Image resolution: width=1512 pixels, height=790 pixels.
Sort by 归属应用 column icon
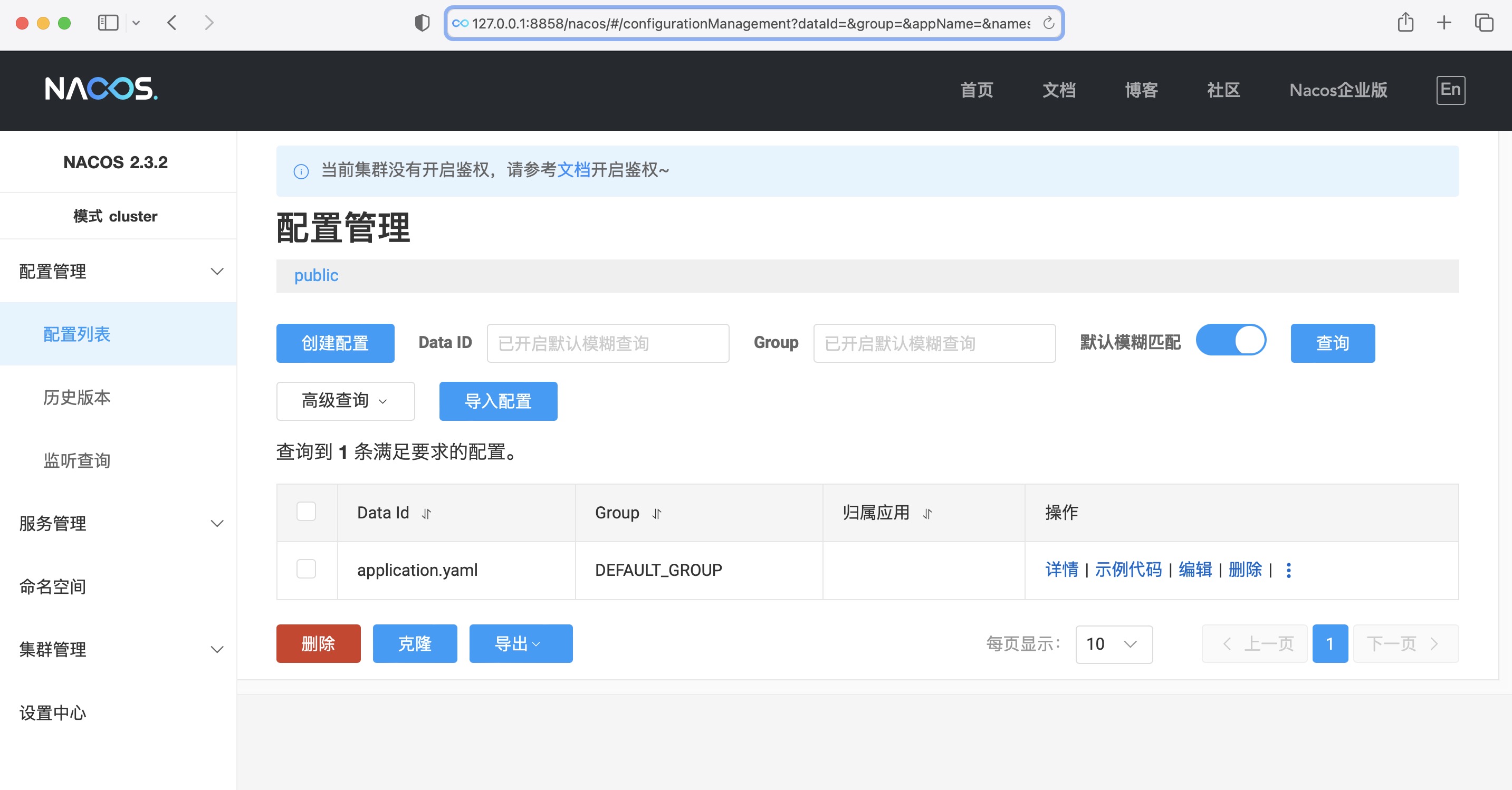click(927, 514)
